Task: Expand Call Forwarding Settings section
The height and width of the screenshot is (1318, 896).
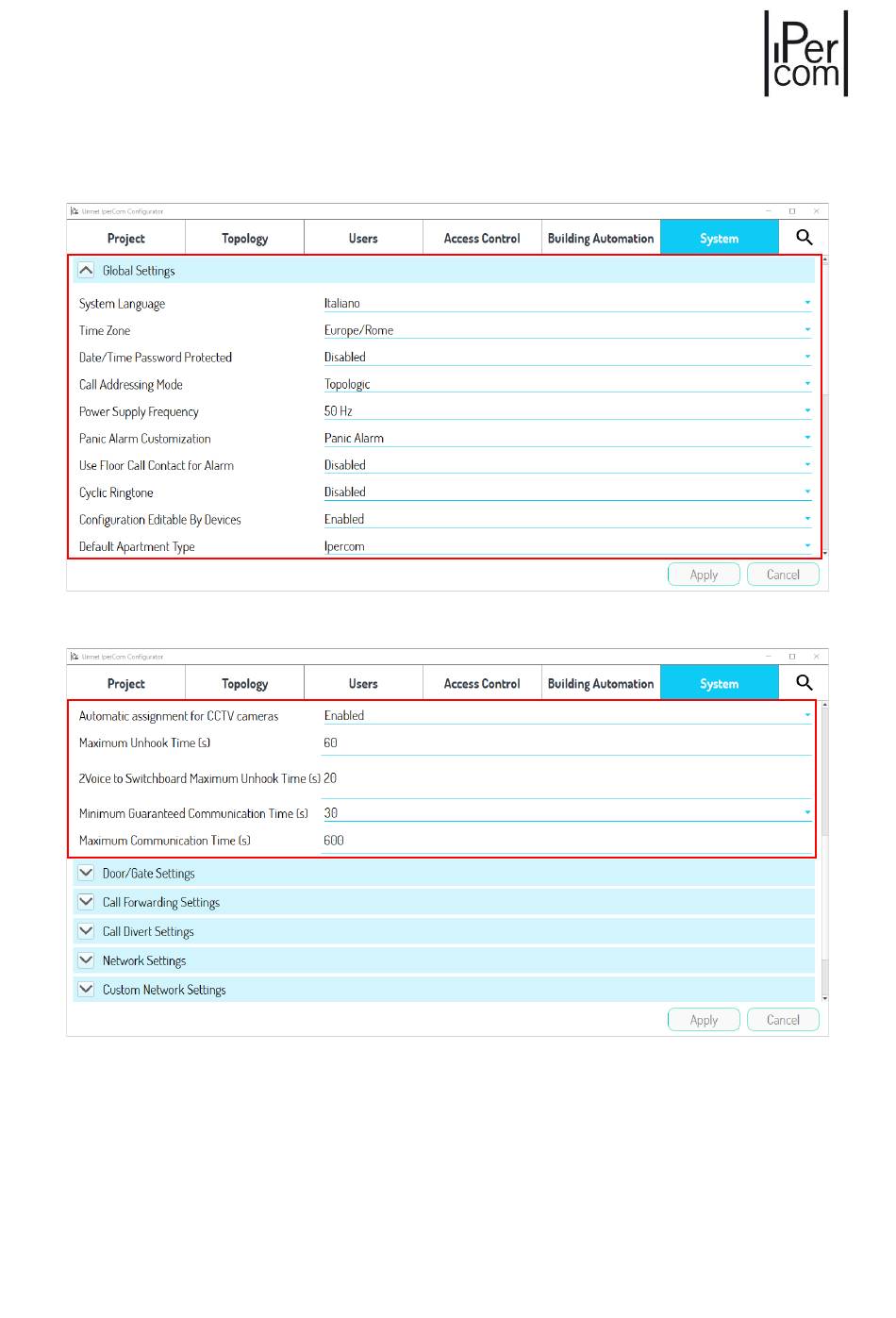Action: coord(86,903)
